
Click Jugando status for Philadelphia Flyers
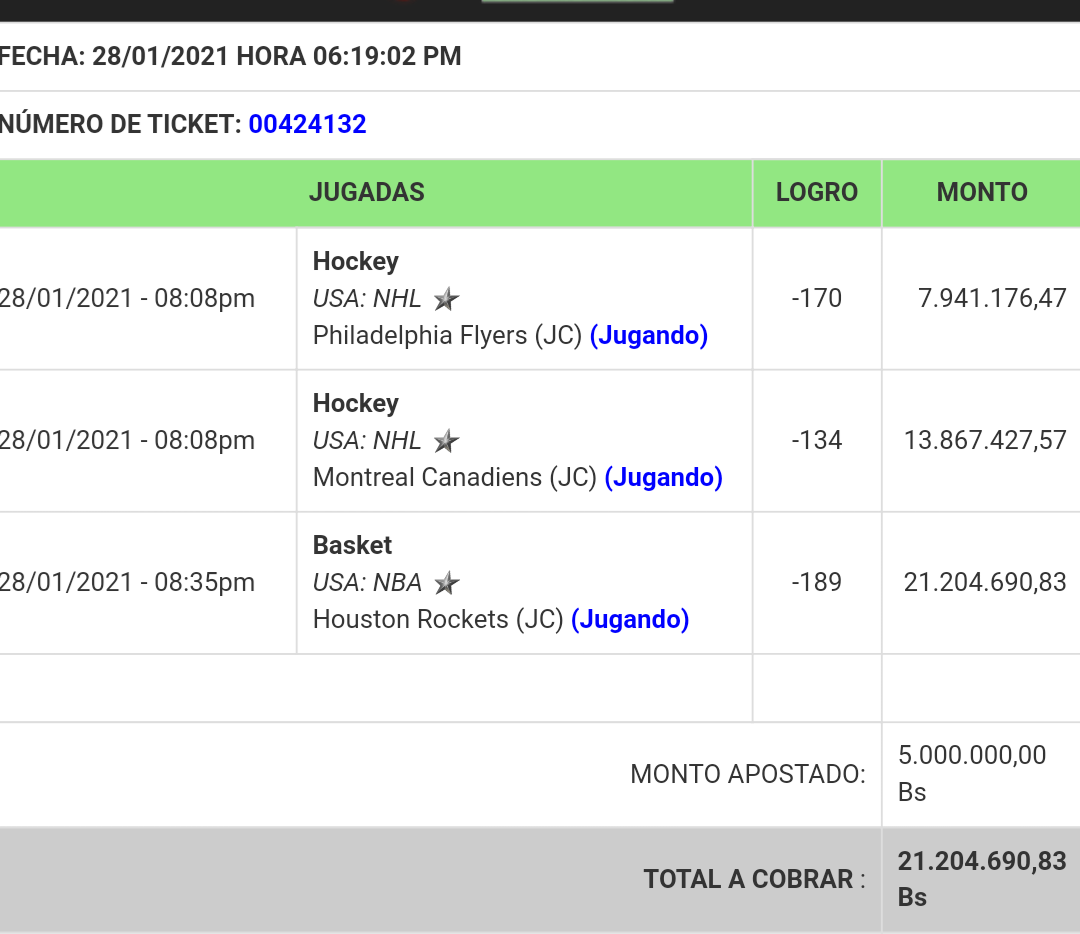coord(649,335)
